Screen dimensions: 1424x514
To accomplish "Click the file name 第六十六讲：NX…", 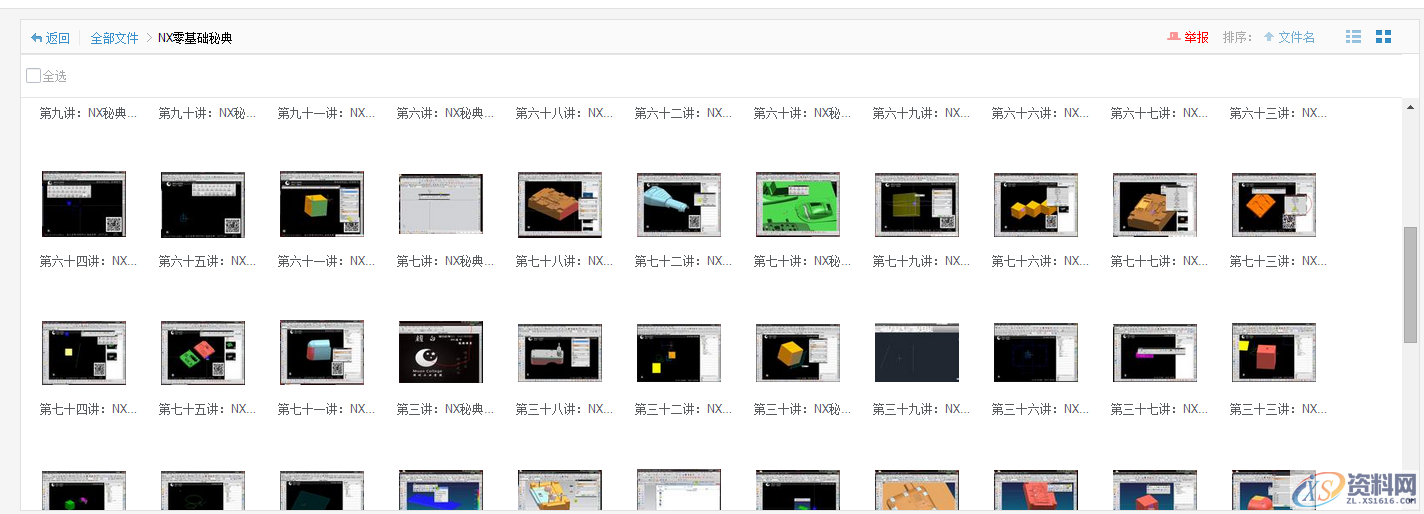I will click(x=1041, y=113).
